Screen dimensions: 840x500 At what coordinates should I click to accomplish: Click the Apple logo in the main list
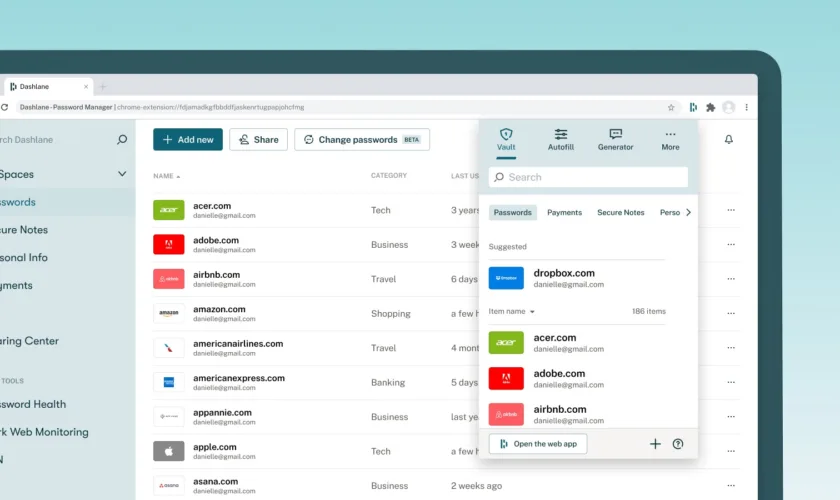pos(169,451)
